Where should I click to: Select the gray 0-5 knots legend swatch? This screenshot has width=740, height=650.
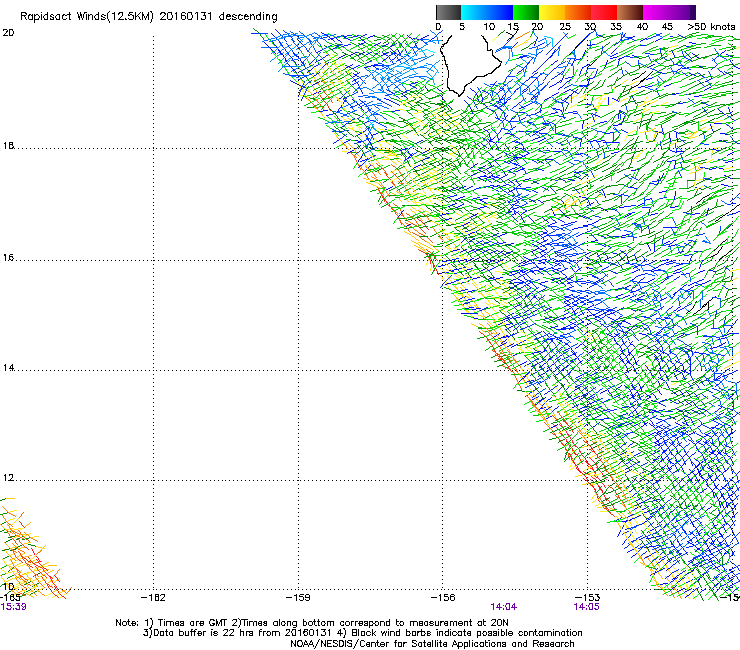click(448, 12)
